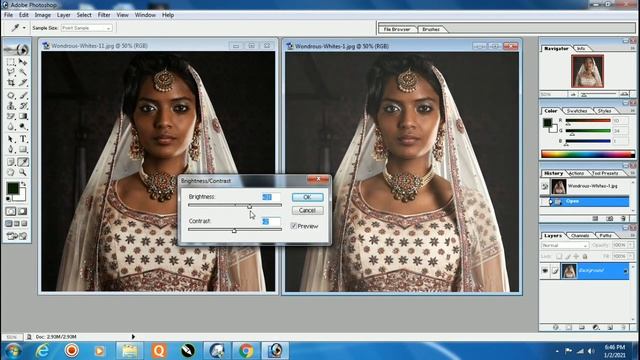Jump to ImageReady icon in toolbox
The image size is (640, 360).
(16, 236)
